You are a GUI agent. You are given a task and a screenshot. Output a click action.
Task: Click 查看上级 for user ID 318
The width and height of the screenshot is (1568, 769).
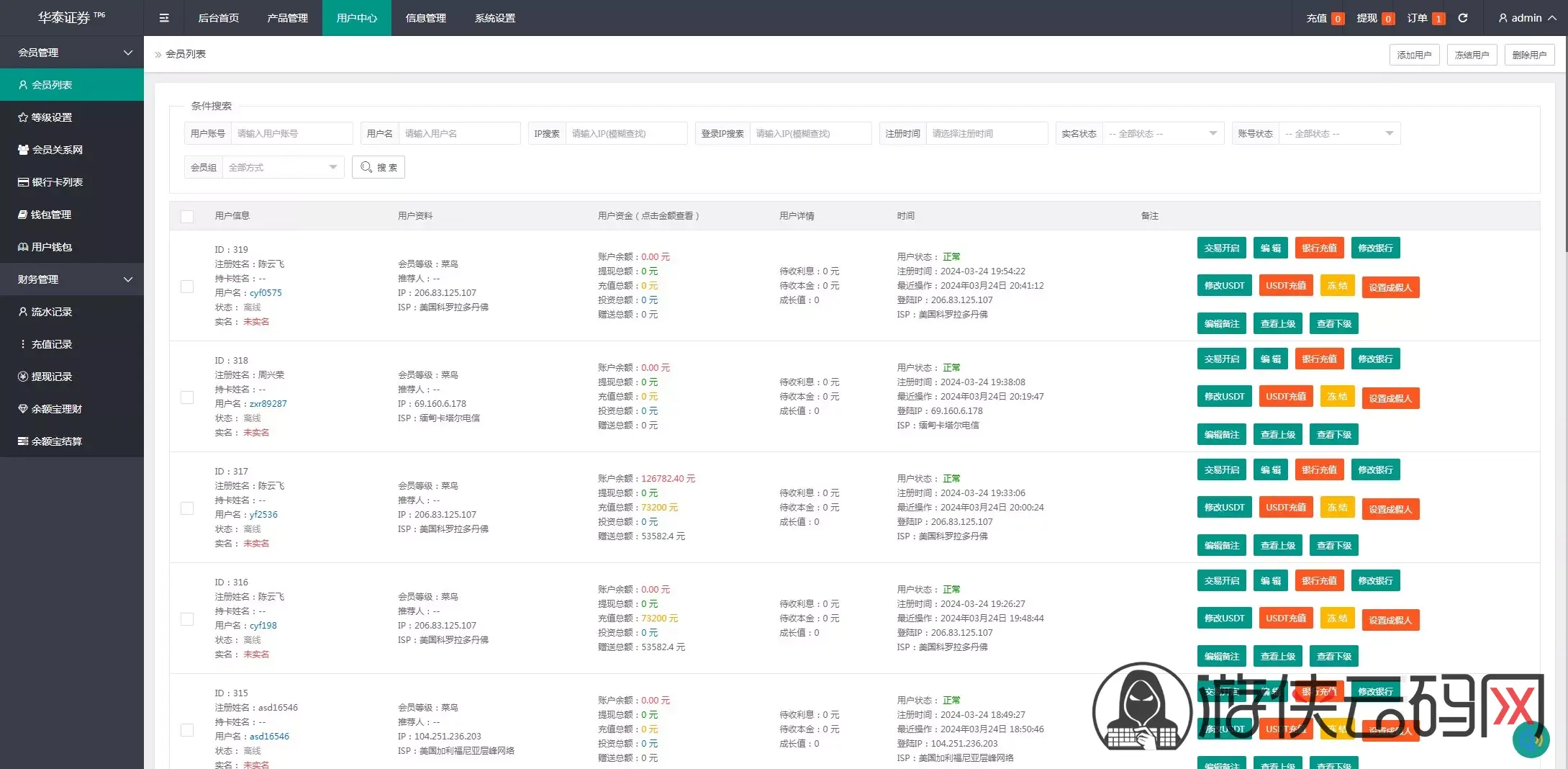[x=1278, y=434]
